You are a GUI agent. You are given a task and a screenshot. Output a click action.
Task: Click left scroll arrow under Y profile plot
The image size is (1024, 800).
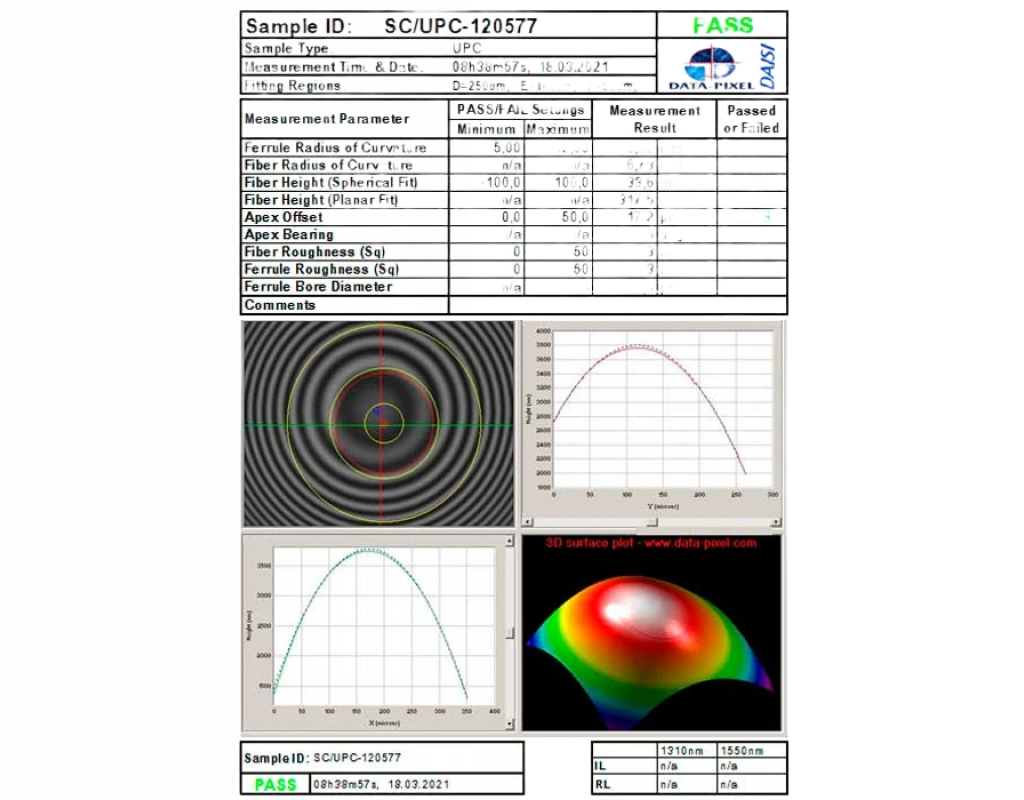529,522
